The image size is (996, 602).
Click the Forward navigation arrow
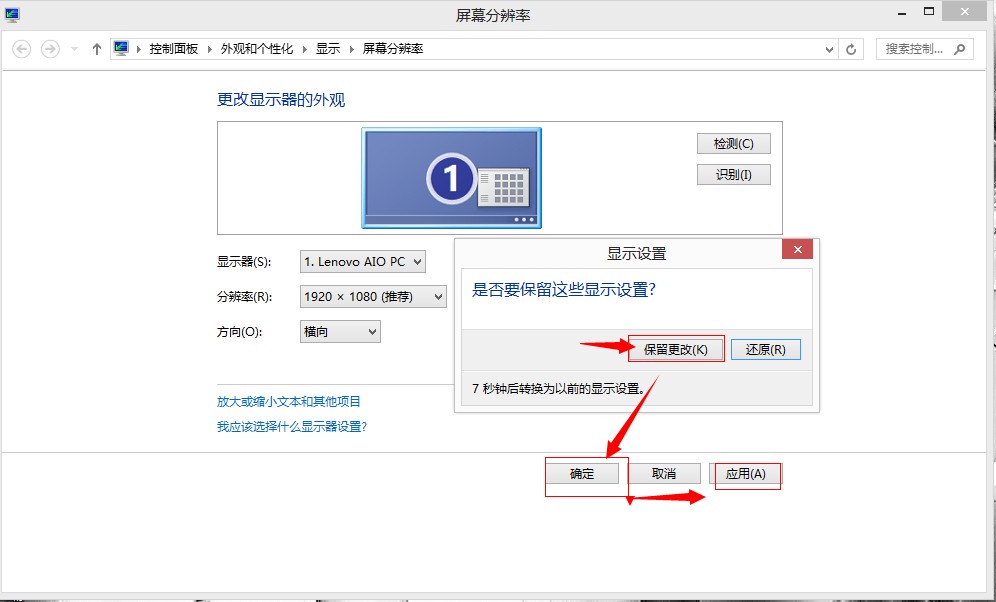coord(50,49)
